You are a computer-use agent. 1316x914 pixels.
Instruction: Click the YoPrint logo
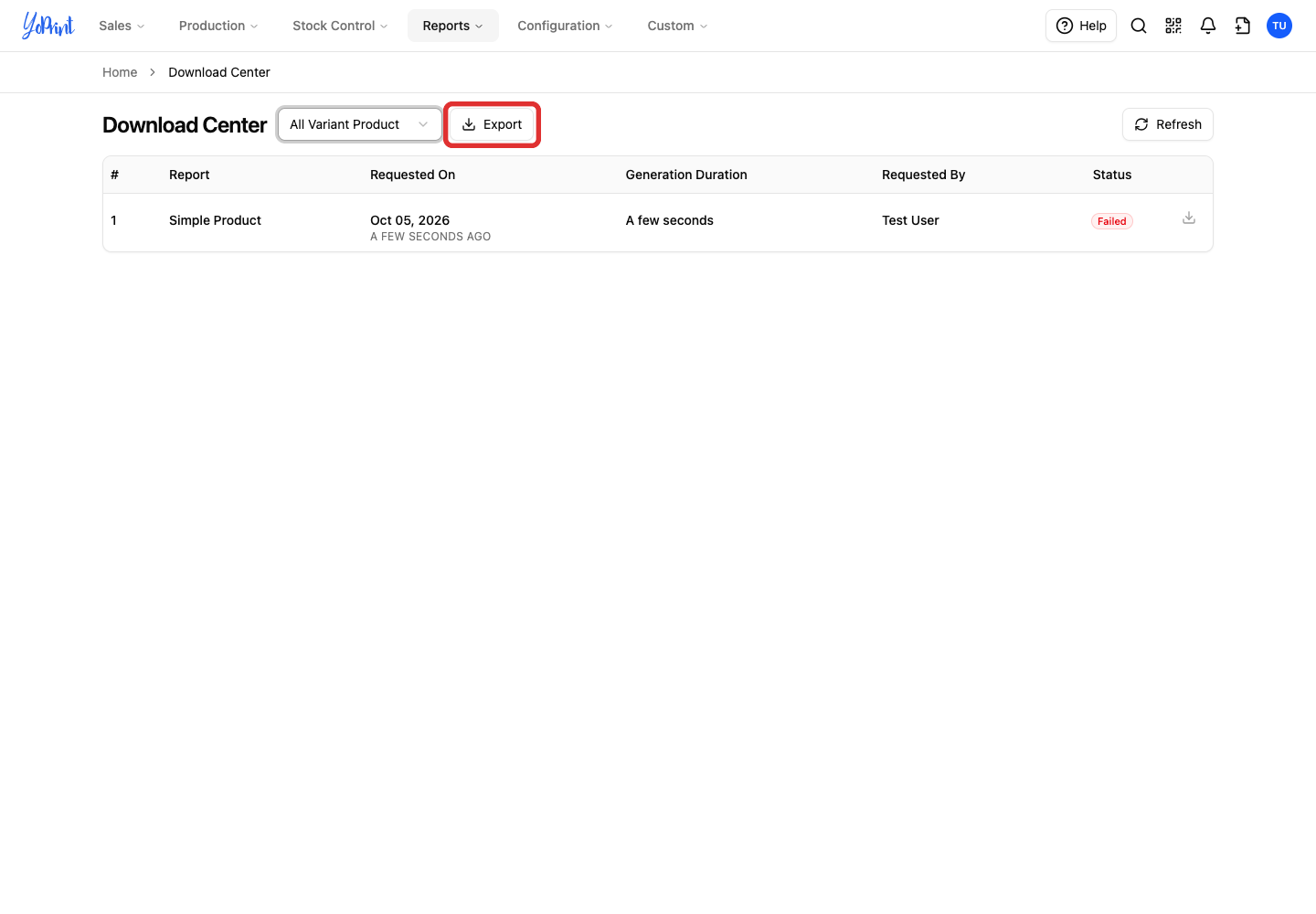click(x=48, y=26)
